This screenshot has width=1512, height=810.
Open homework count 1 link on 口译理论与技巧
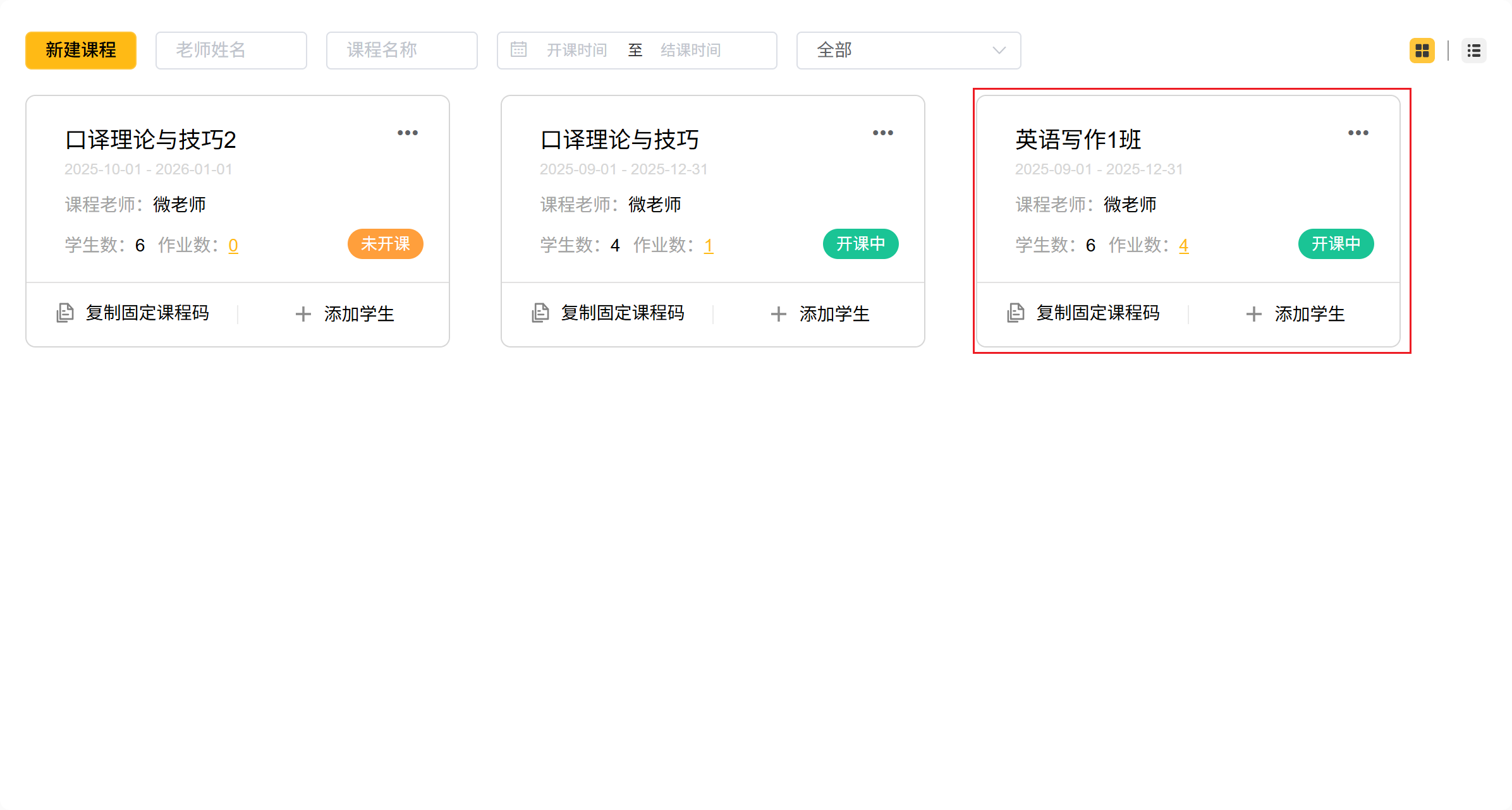pyautogui.click(x=708, y=245)
